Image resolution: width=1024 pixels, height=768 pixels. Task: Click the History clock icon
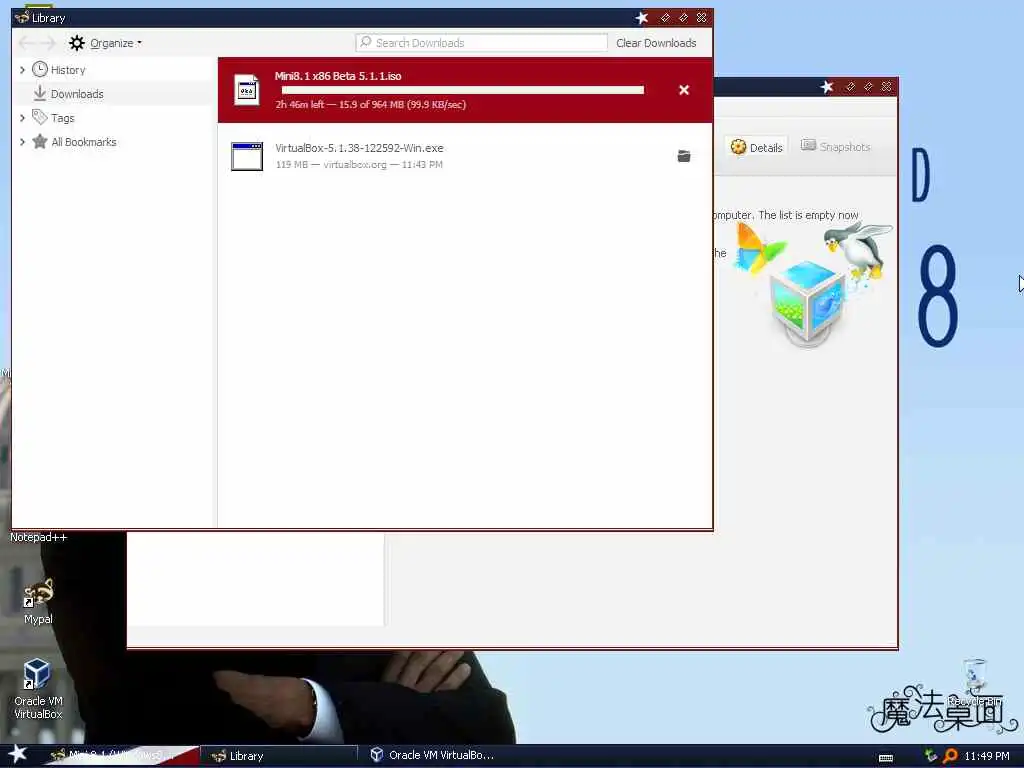tap(40, 69)
